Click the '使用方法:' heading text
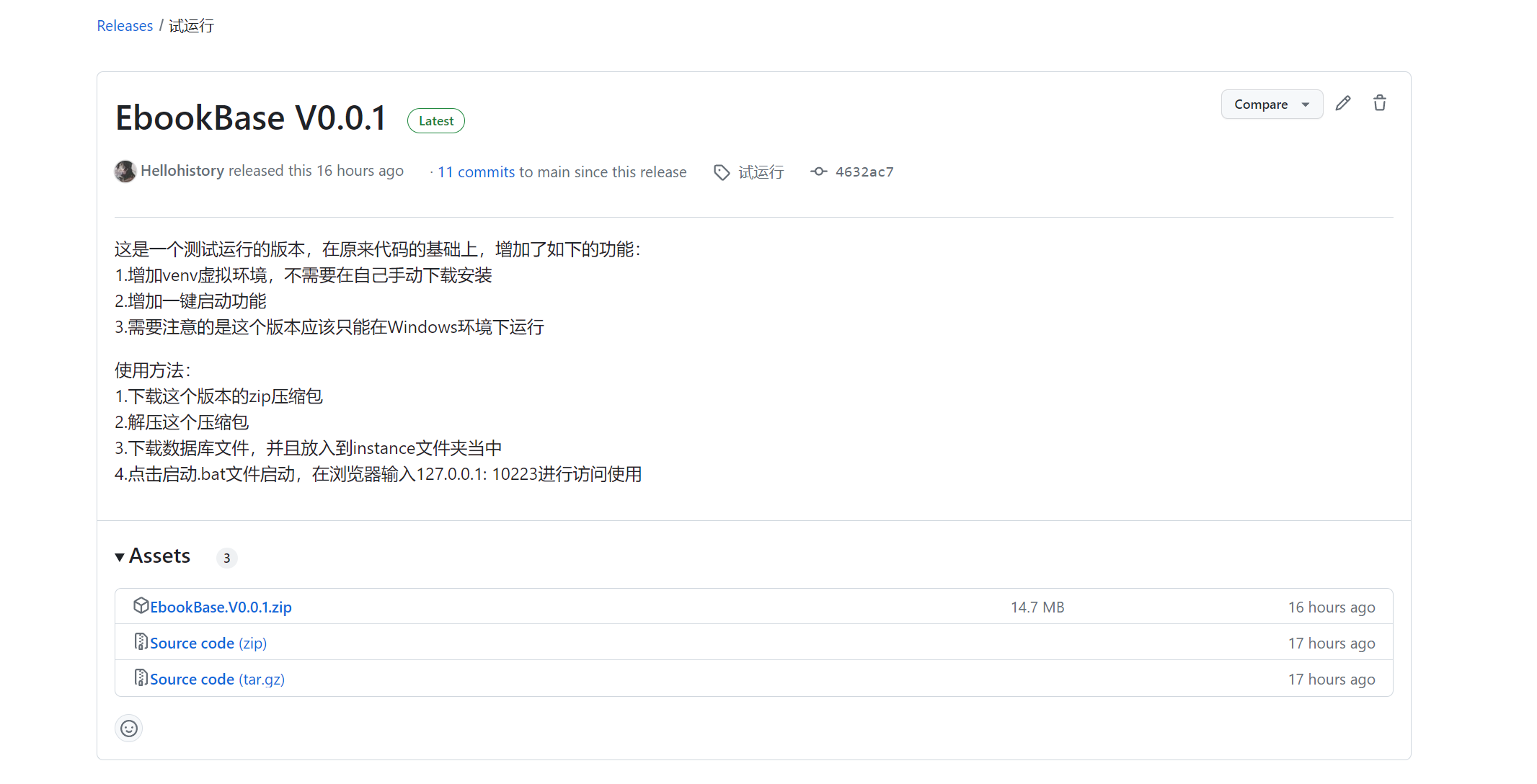1537x784 pixels. (153, 370)
